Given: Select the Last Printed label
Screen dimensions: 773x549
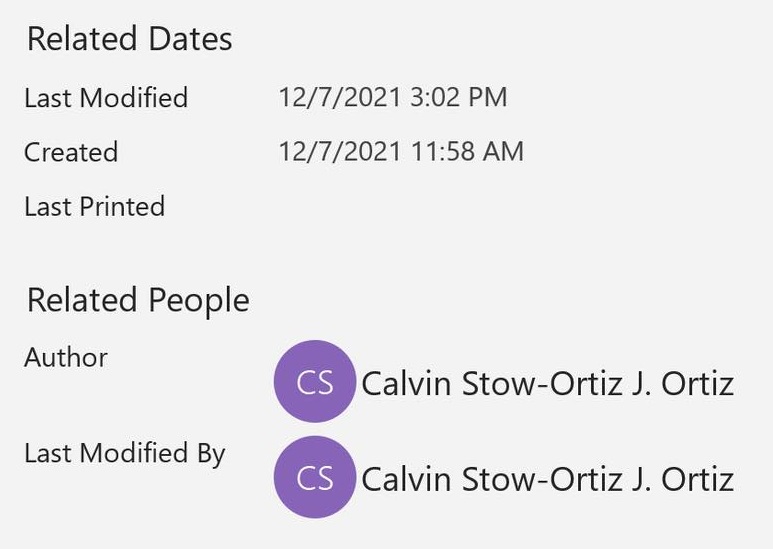Looking at the screenshot, I should tap(94, 206).
